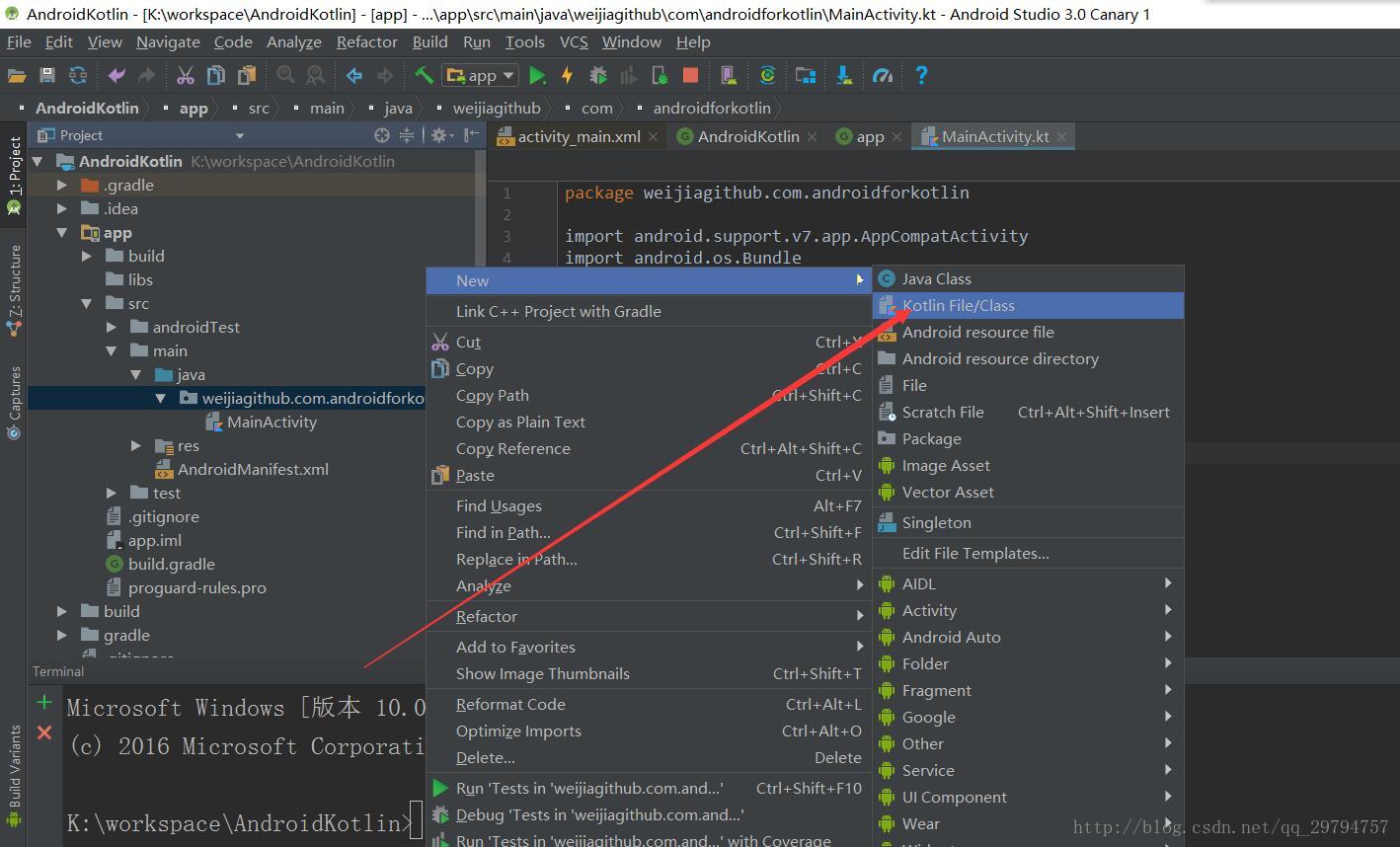The image size is (1400, 847).
Task: Expand the Fragment submenu
Action: tap(1028, 691)
